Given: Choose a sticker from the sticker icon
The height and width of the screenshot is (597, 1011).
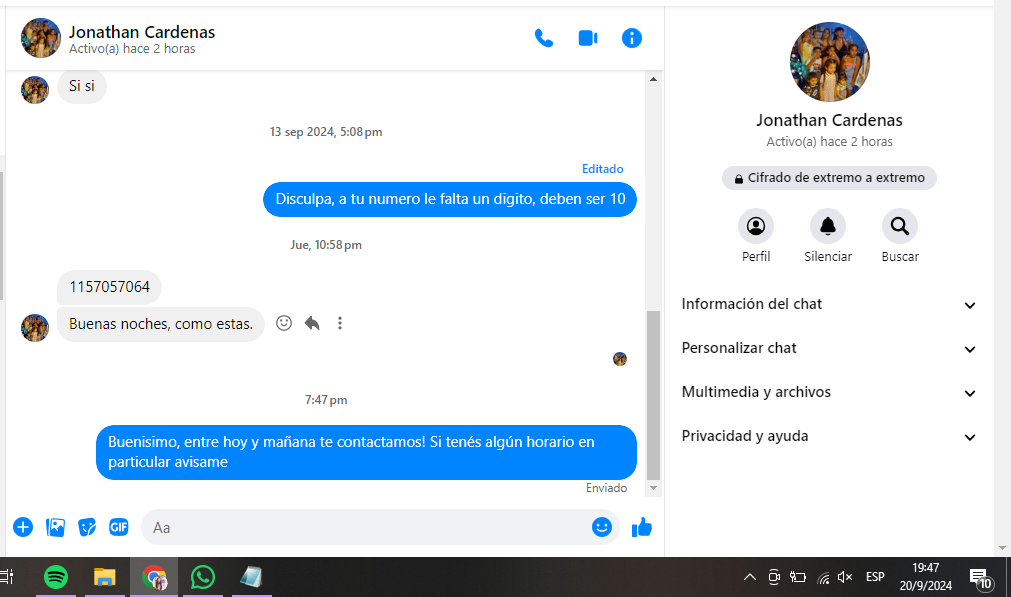Looking at the screenshot, I should tap(87, 527).
